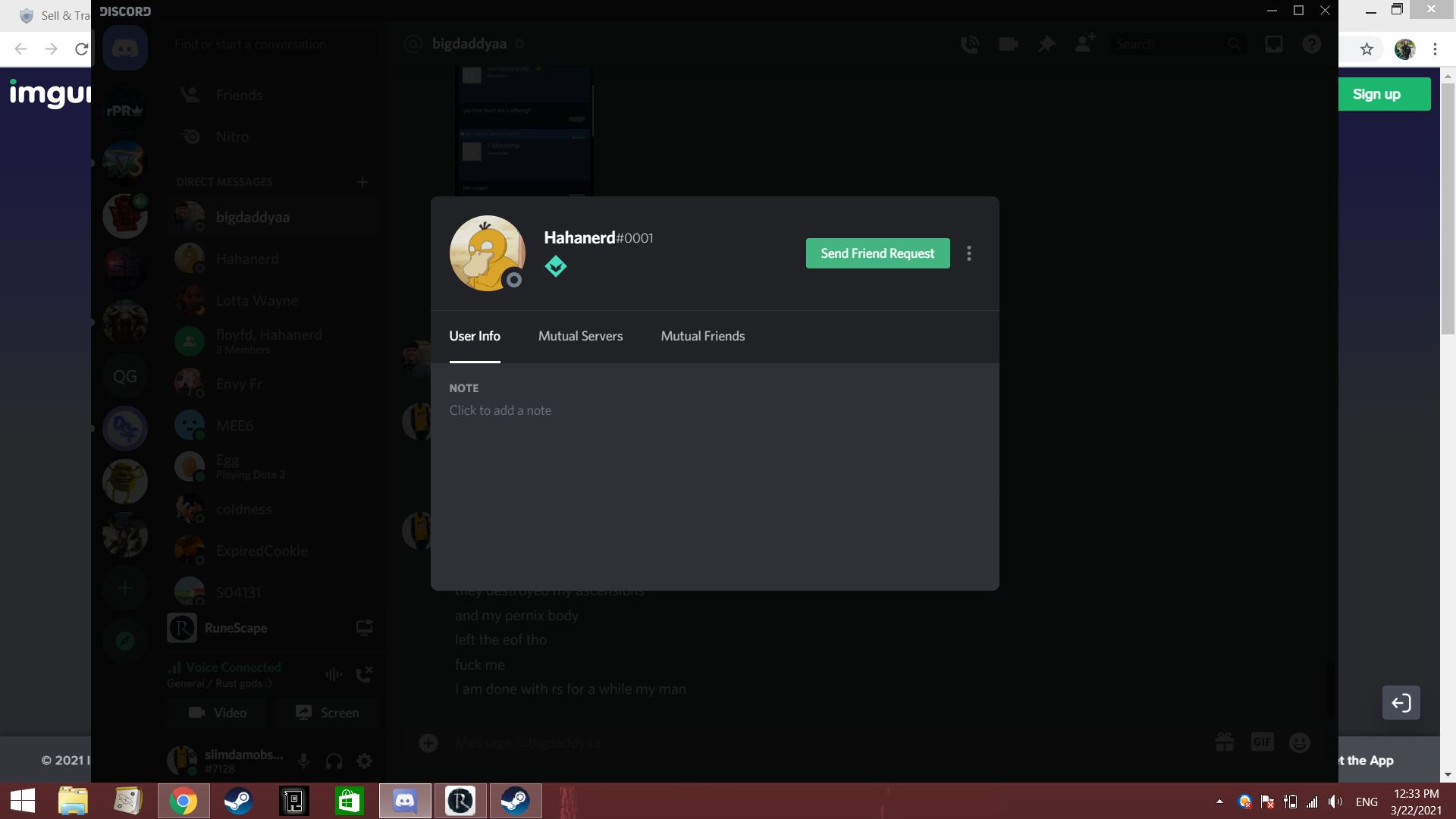Send Friend Request to Hahanerd

(877, 253)
